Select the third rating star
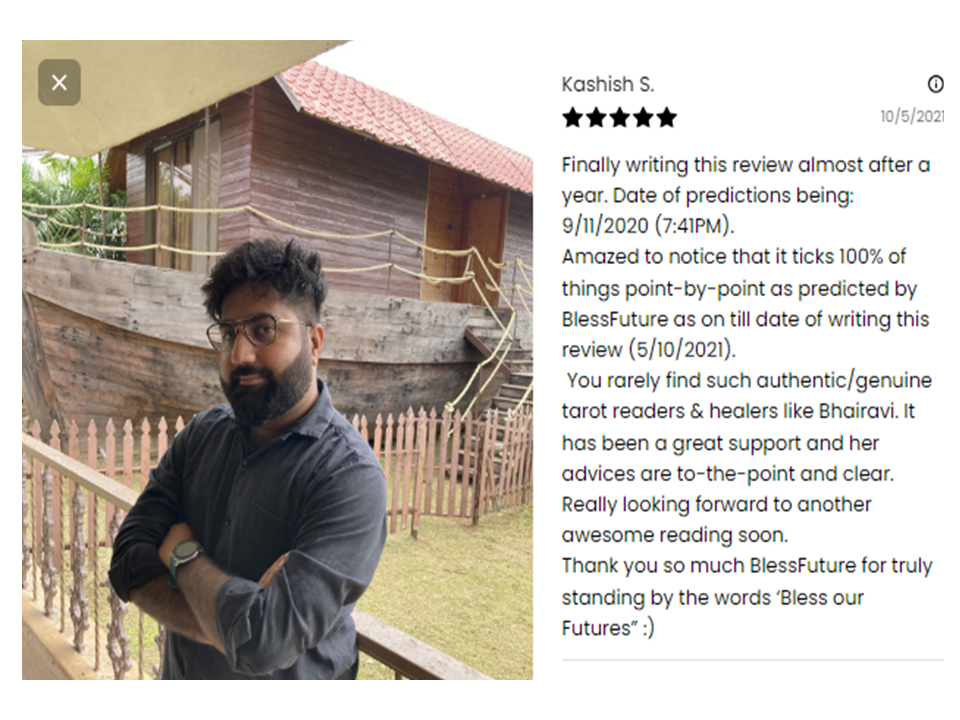960x720 pixels. [x=619, y=117]
